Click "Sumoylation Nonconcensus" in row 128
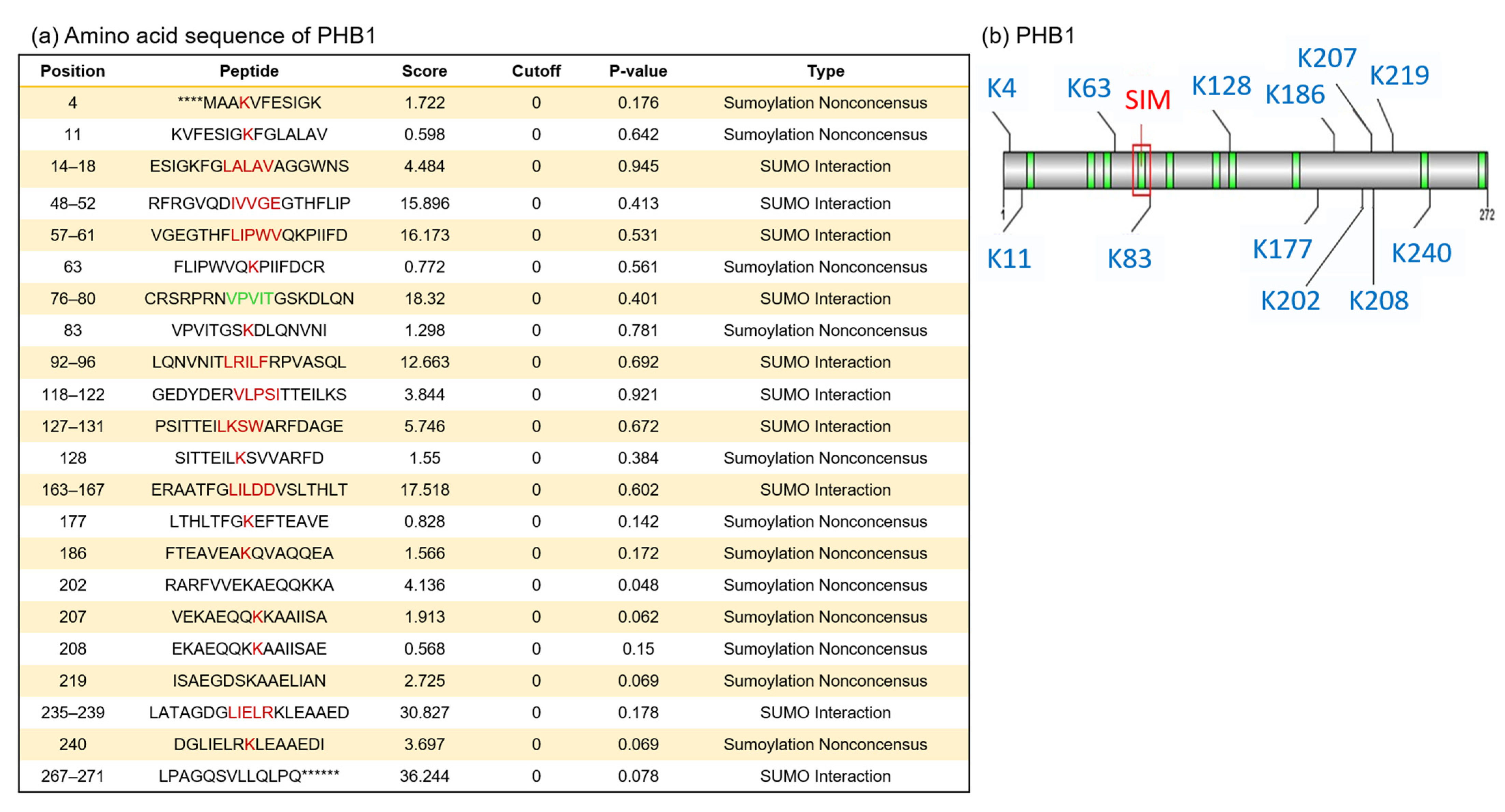This screenshot has height=812, width=1505. [825, 458]
